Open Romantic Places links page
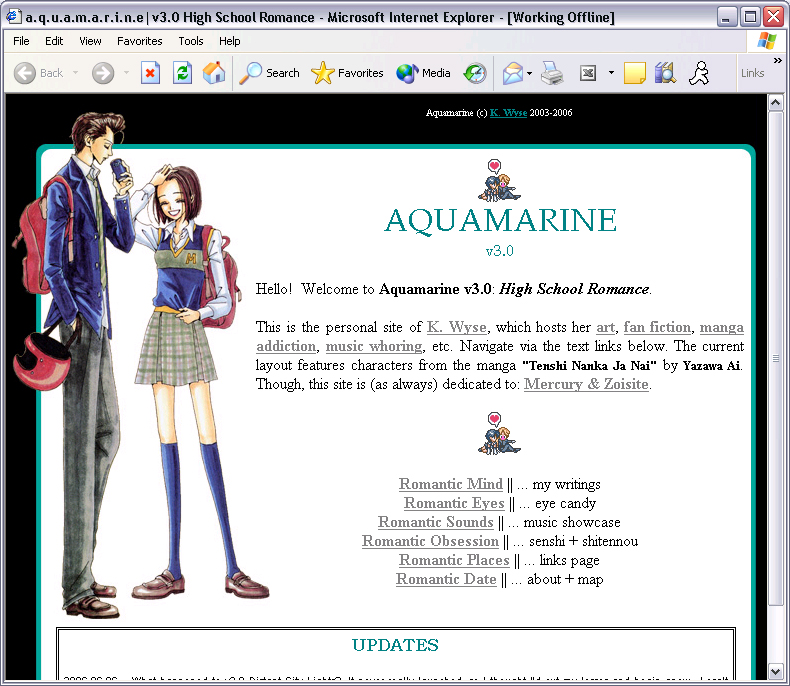The image size is (790, 686). (454, 560)
